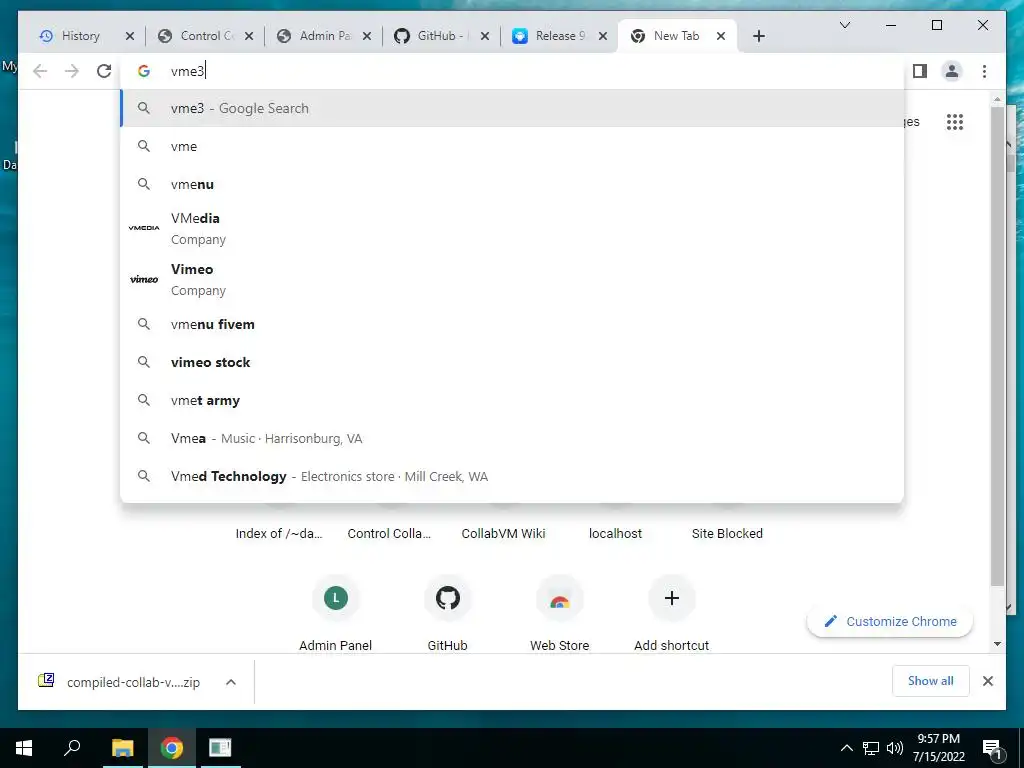Reload the page with the refresh icon
The image size is (1024, 768).
[104, 71]
